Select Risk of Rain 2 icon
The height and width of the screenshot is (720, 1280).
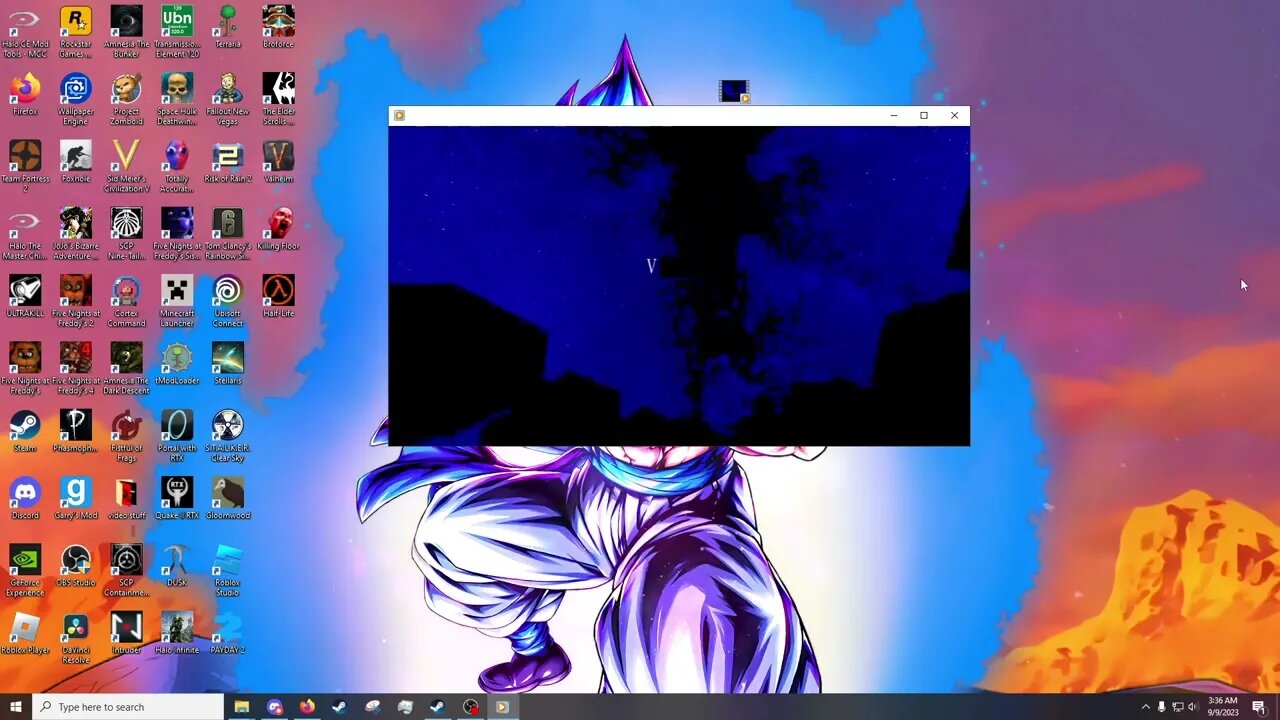tap(227, 162)
